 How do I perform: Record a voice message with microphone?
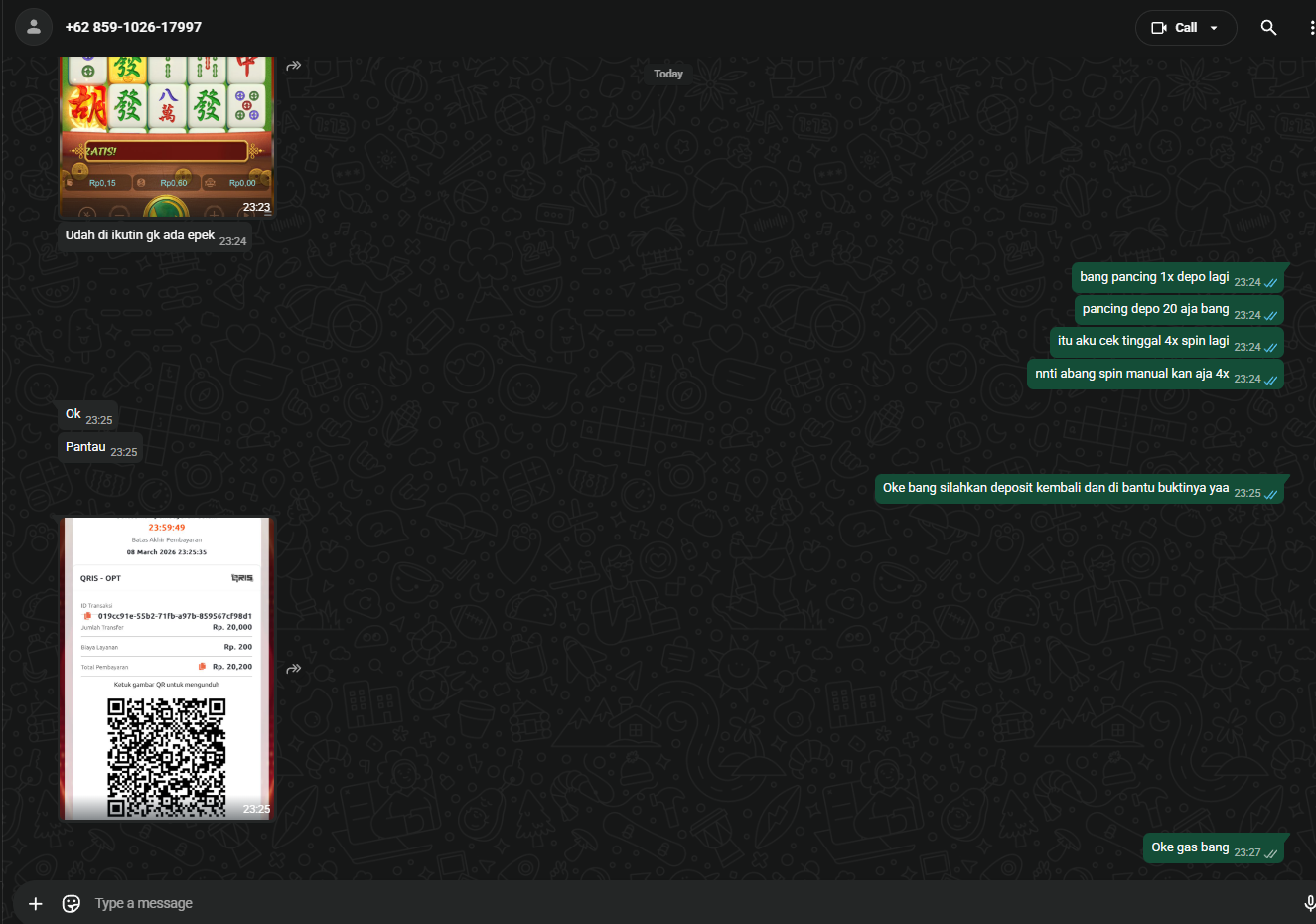[1309, 903]
